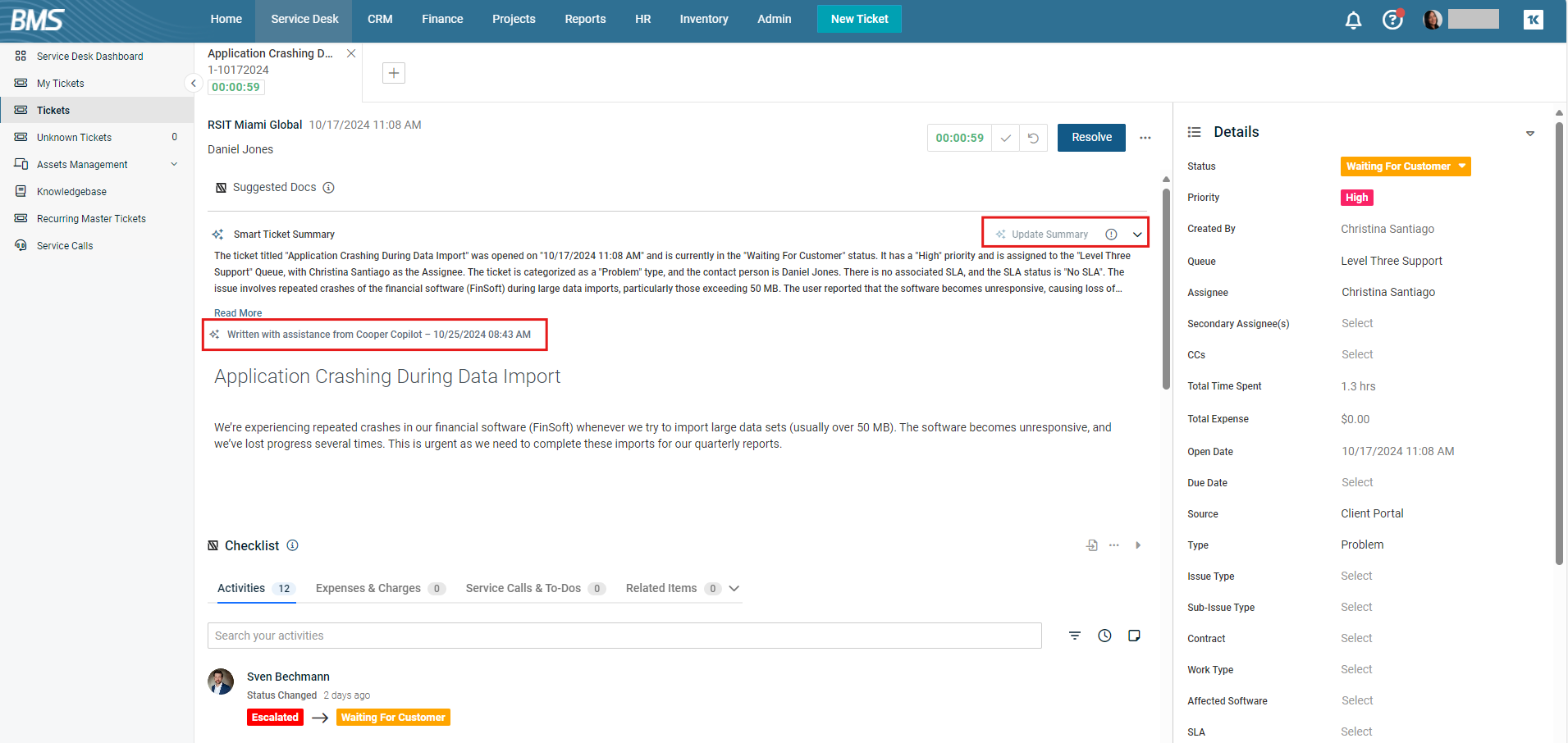Expand Assets Management in sidebar
The image size is (1568, 743).
tap(174, 164)
